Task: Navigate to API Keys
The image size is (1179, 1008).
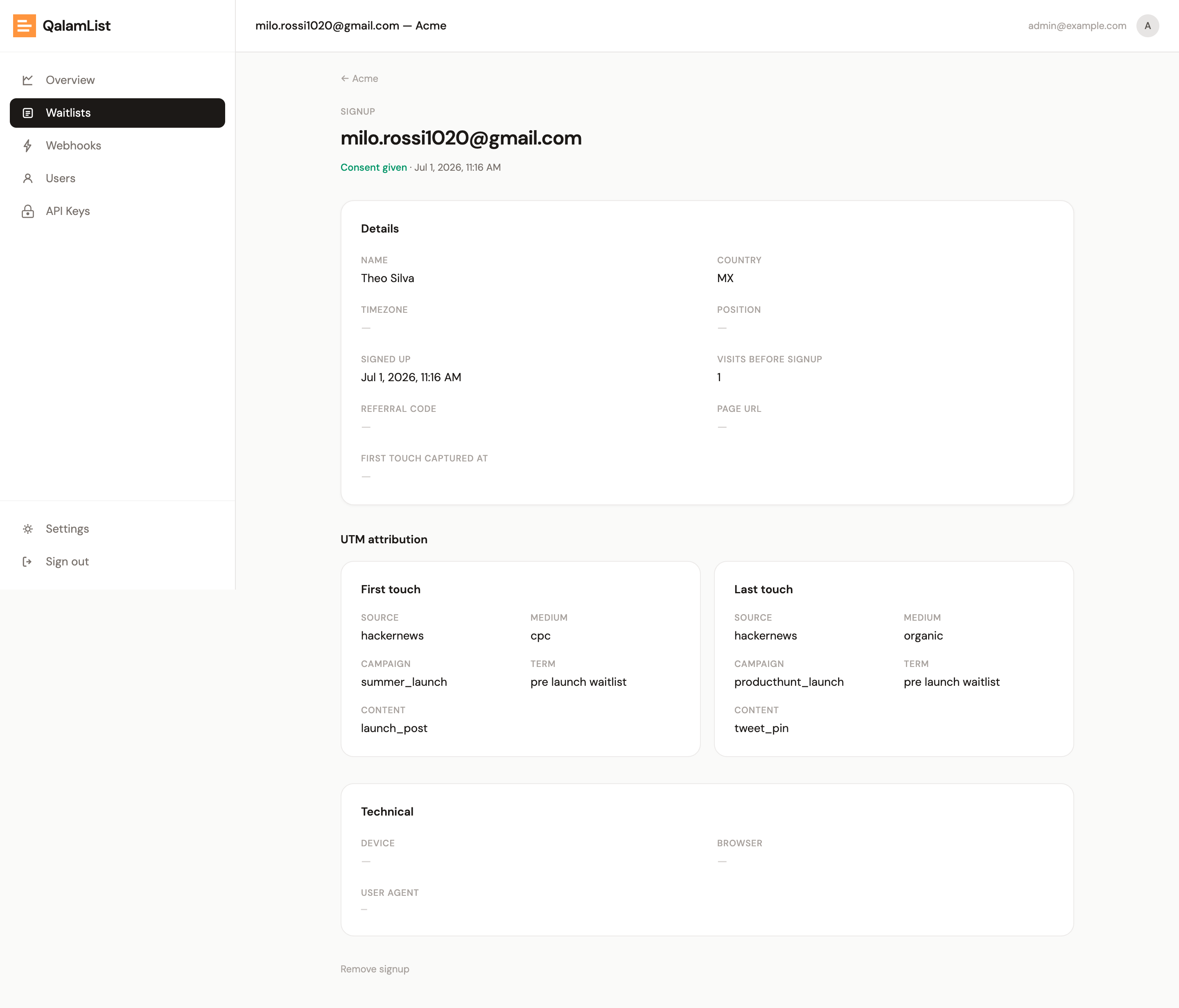Action: pos(117,211)
